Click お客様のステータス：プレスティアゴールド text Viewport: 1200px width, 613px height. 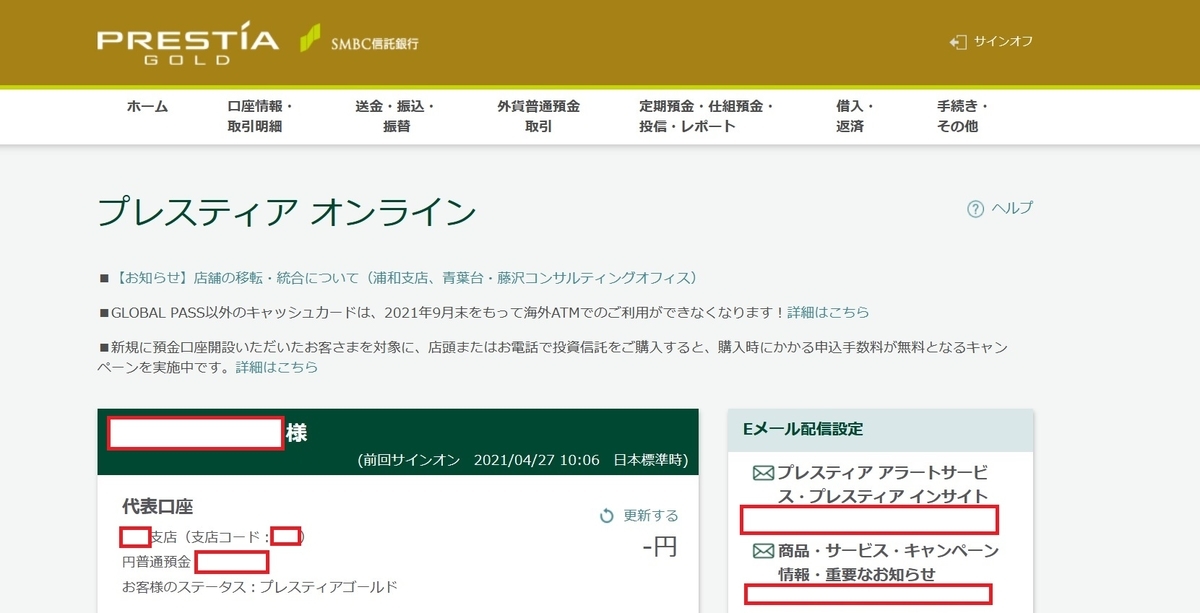click(x=260, y=586)
